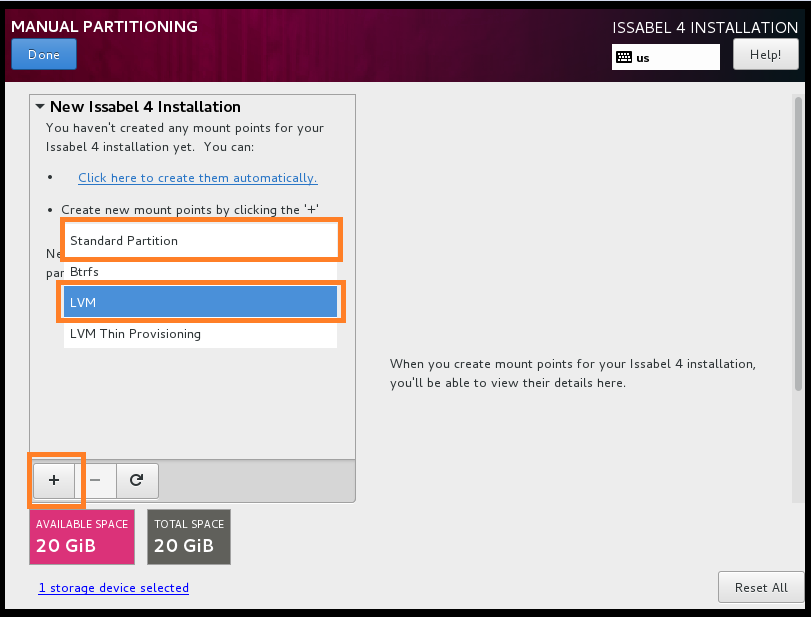811x617 pixels.
Task: Collapse the New Issabel 4 Installation triangle
Action: 40,106
